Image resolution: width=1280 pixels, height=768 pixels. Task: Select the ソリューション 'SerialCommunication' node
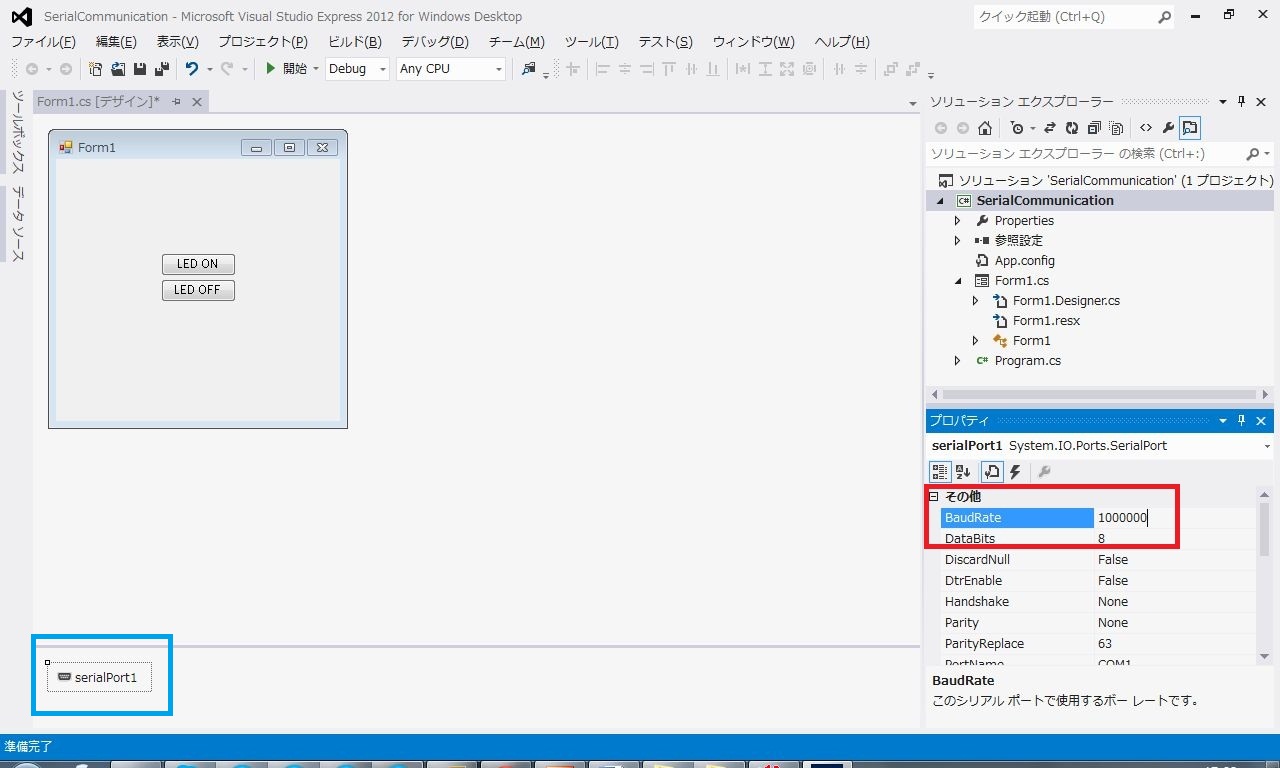1105,180
